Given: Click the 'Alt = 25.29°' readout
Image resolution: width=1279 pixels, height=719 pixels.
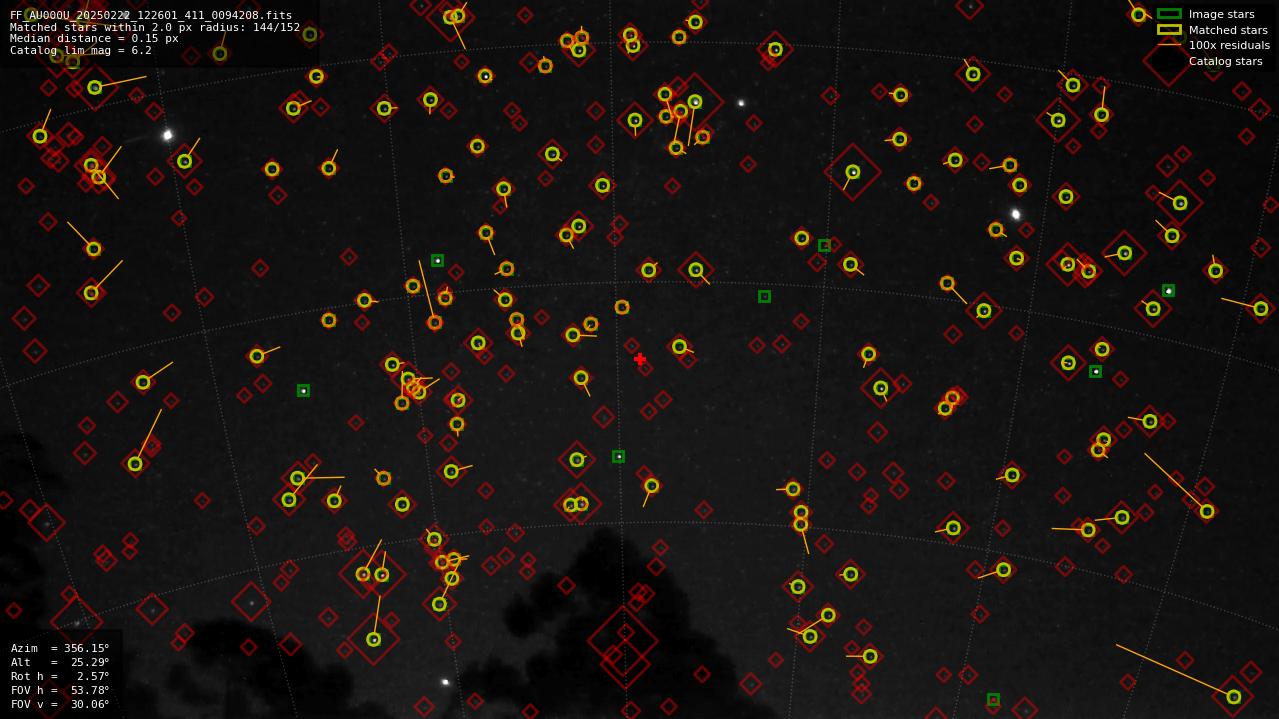Looking at the screenshot, I should [60, 662].
